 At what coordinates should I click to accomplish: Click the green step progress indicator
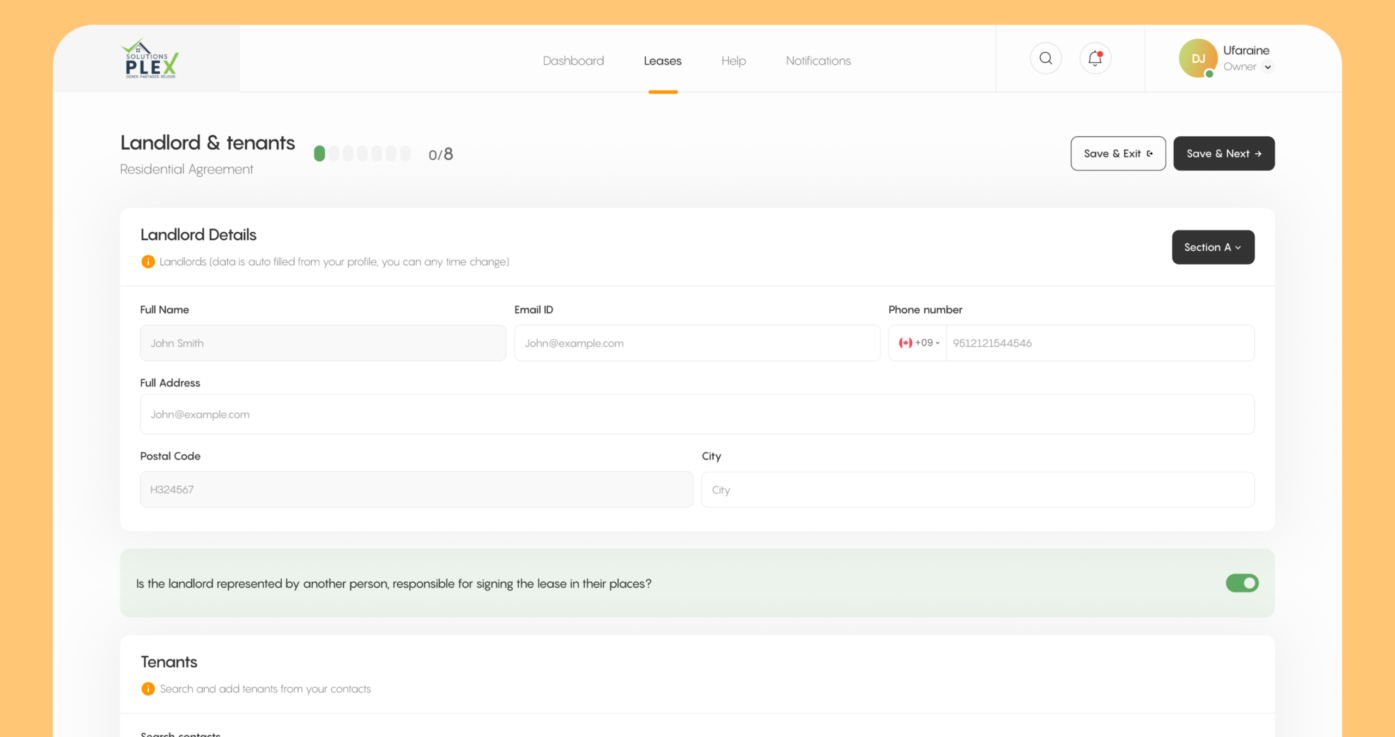(320, 154)
